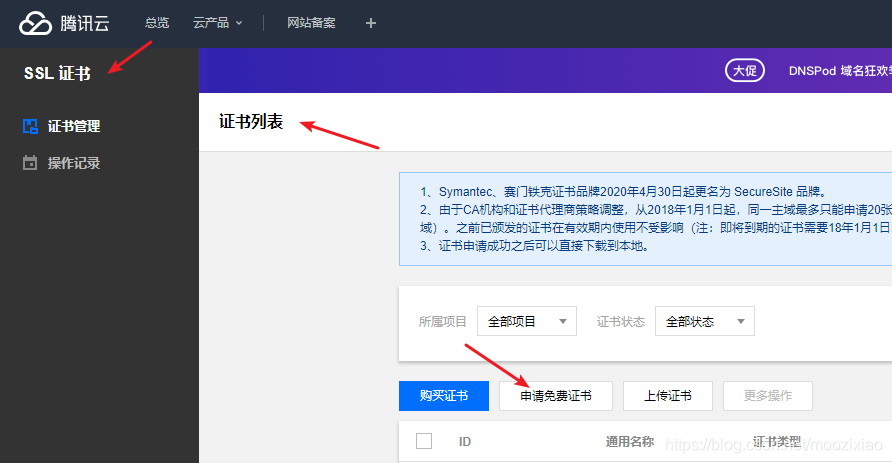Click the plus icon in top navigation
Screen dimensions: 892x463
click(371, 23)
